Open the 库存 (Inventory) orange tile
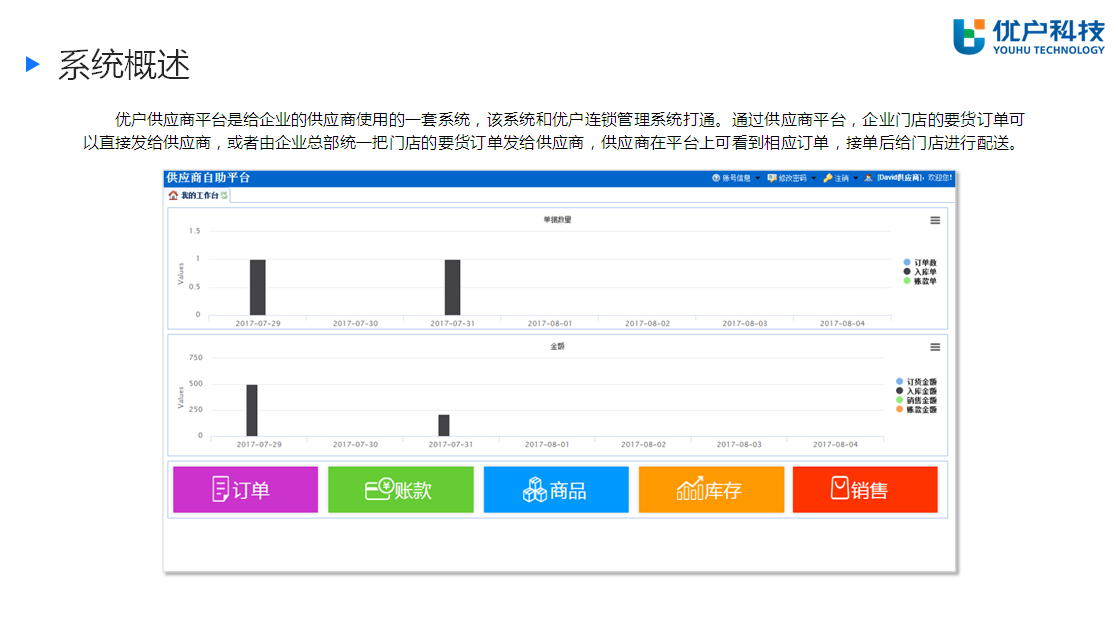1118x627 pixels. tap(711, 490)
